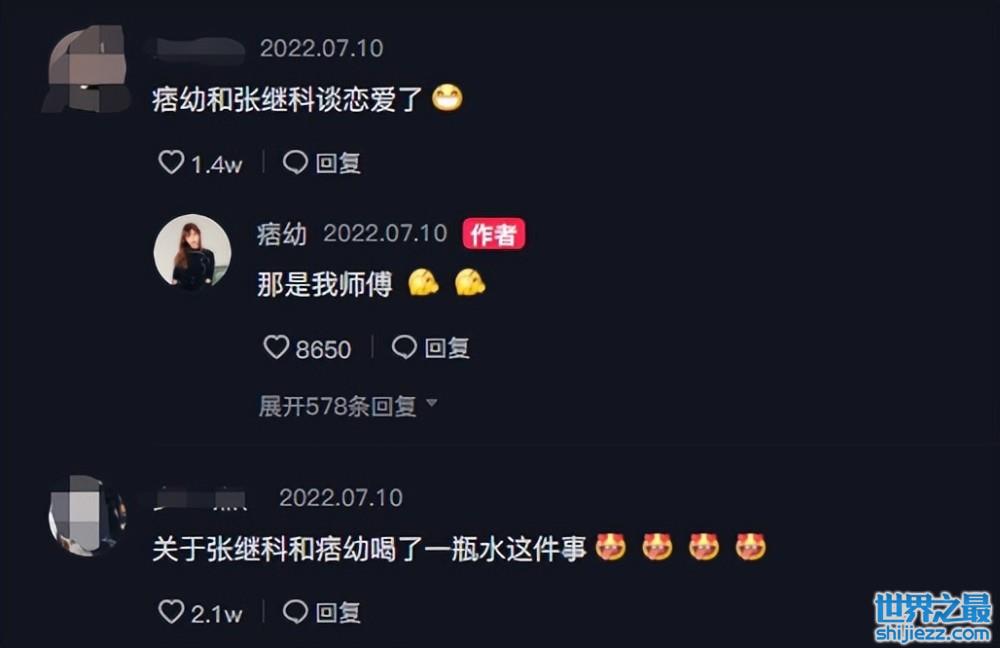Click the reply bubble icon under 那是我师傅

coord(404,348)
